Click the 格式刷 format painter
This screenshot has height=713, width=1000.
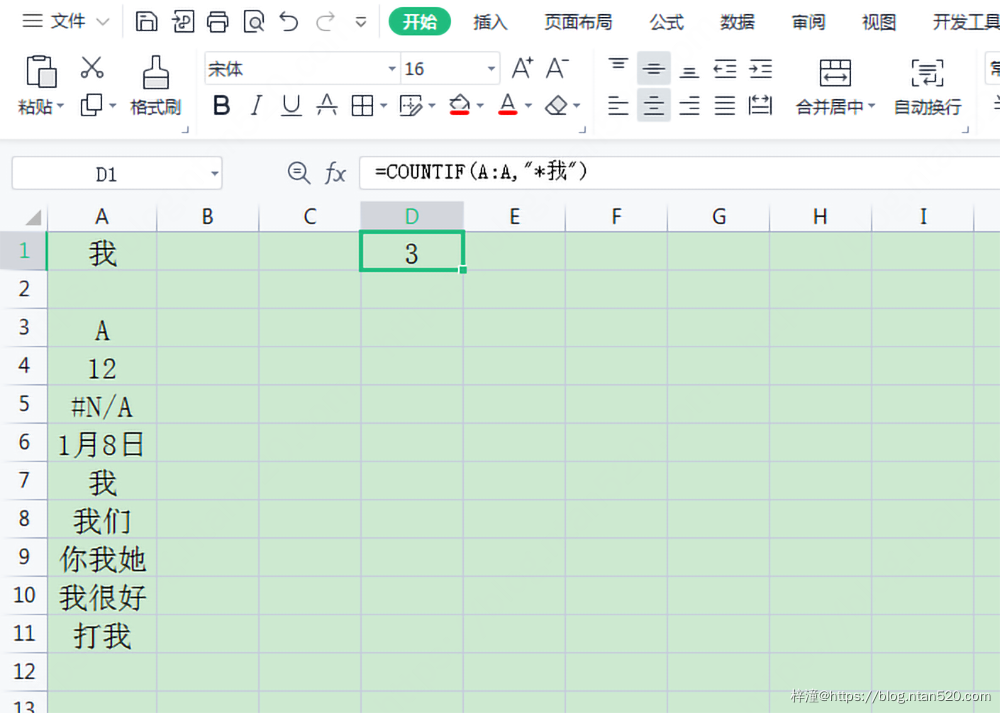tap(156, 85)
